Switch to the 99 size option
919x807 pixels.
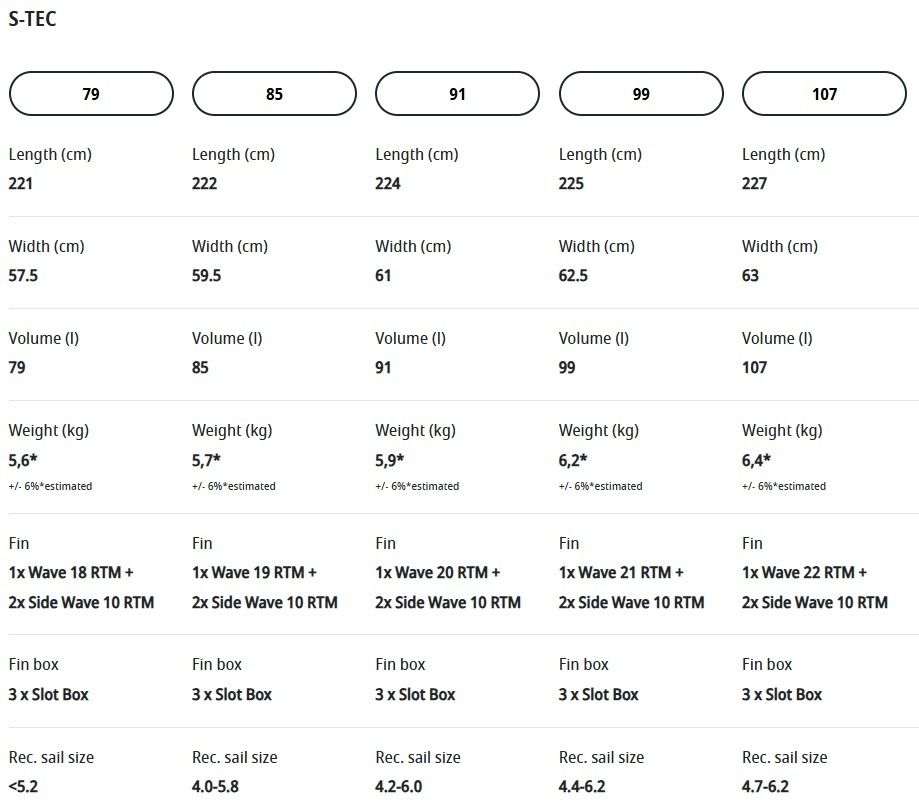(641, 94)
